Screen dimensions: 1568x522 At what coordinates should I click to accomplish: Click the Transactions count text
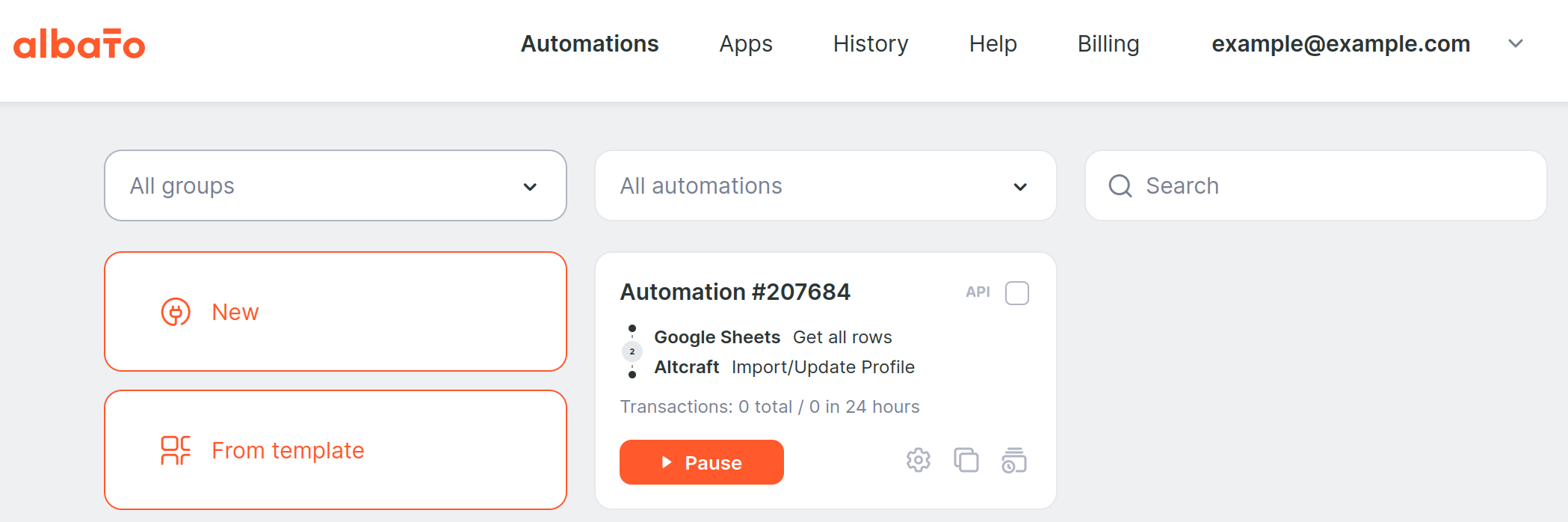(770, 407)
